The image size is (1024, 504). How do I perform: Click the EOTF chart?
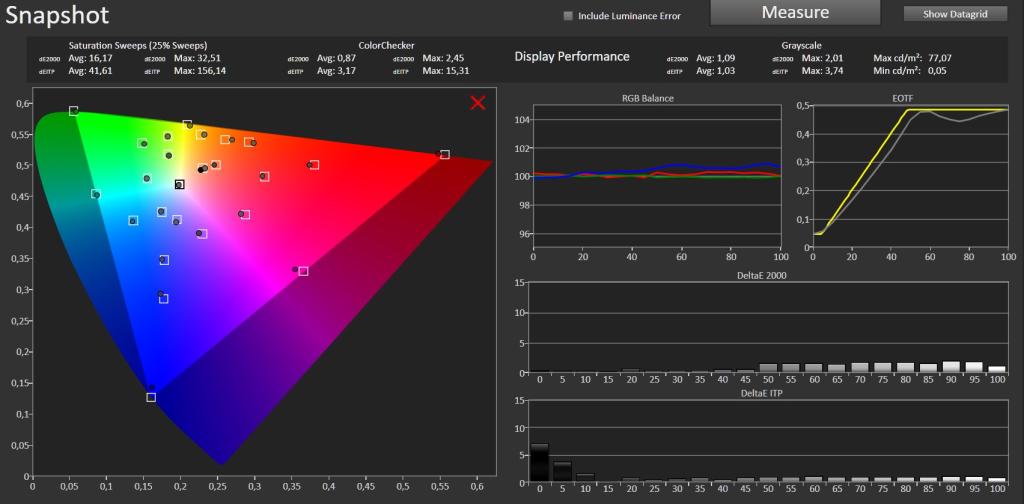click(910, 176)
